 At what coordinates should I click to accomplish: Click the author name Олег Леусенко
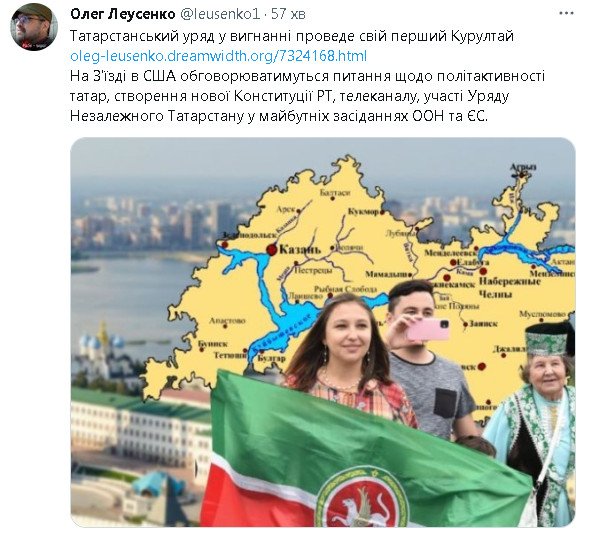123,14
